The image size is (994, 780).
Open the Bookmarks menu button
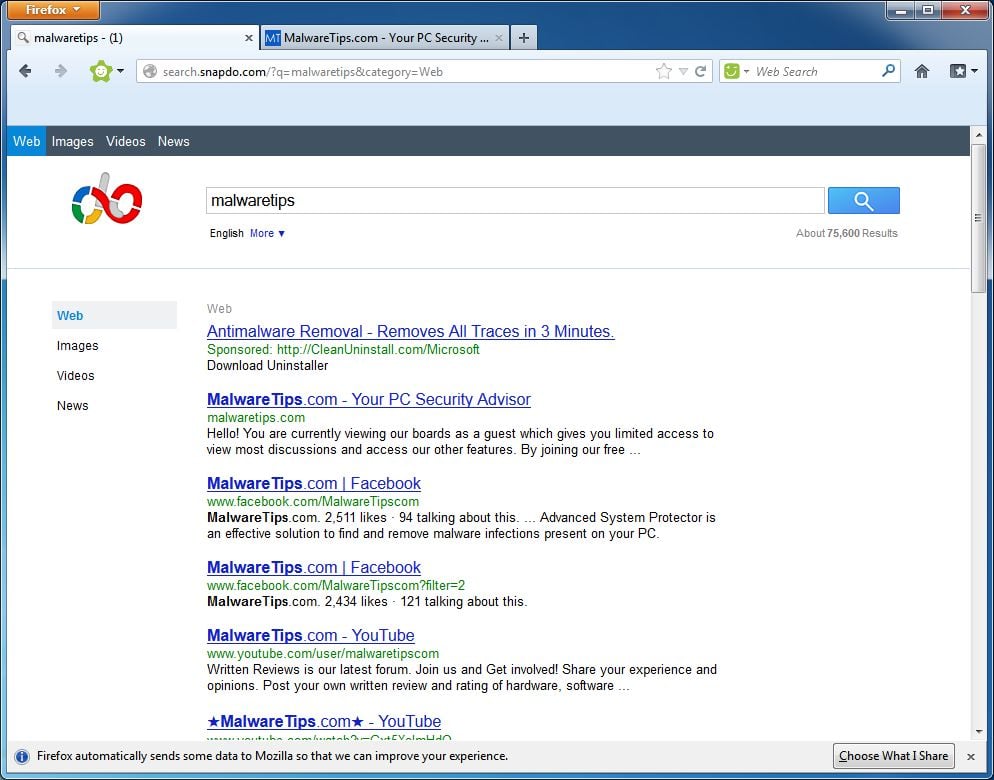[x=963, y=71]
